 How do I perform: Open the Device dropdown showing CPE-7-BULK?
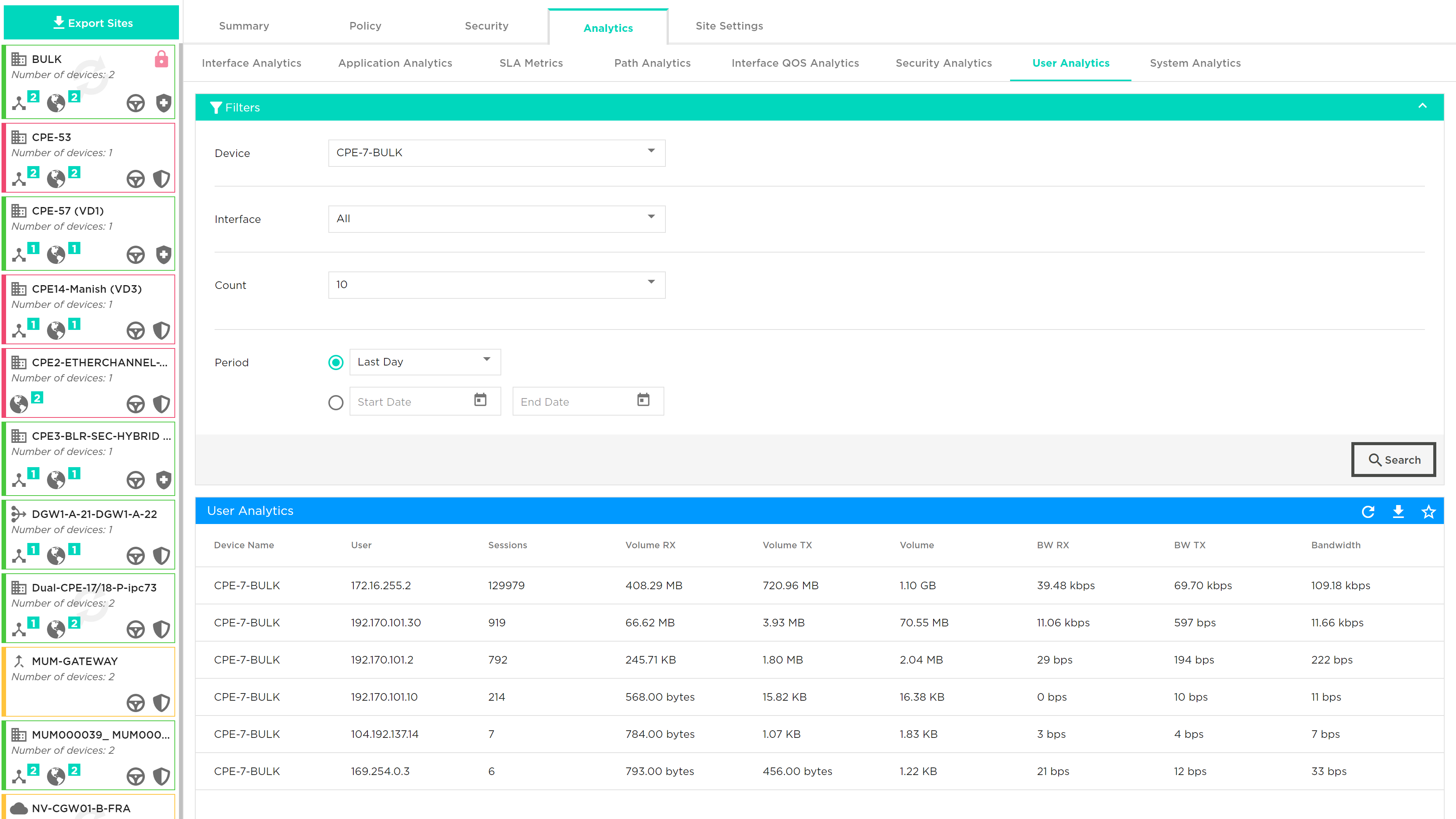click(496, 152)
